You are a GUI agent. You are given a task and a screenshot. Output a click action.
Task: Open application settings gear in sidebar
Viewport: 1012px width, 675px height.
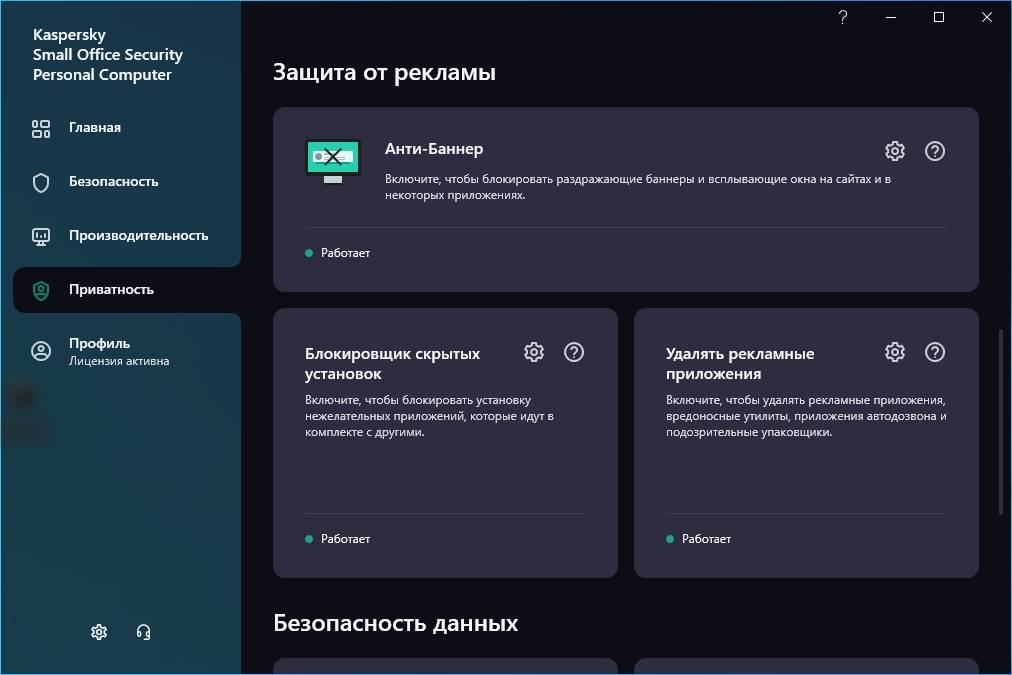(x=99, y=632)
